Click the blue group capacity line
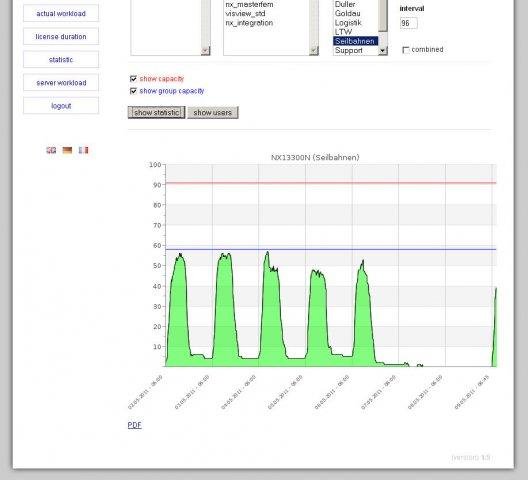Screen dimensions: 528x480 pyautogui.click(x=331, y=249)
